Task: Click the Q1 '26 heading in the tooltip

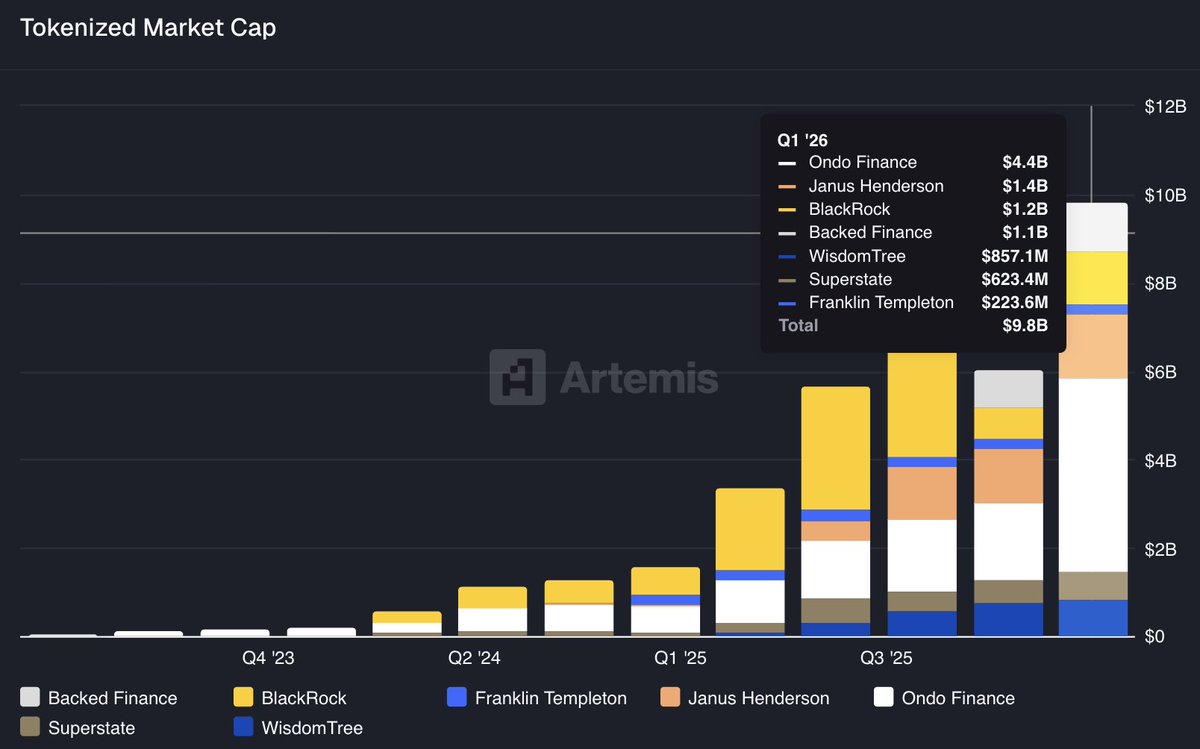Action: tap(802, 140)
